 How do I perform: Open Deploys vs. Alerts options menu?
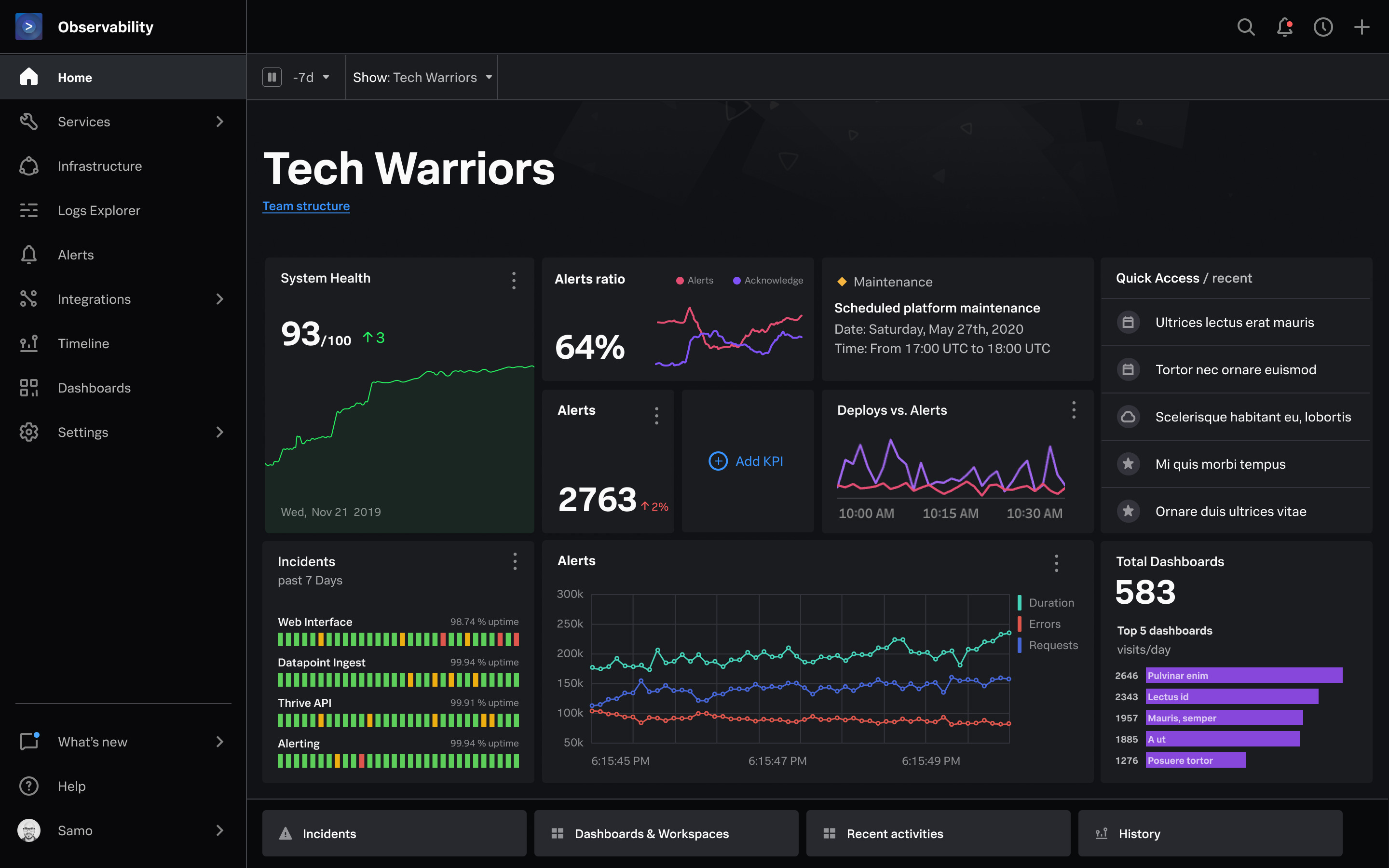point(1073,410)
